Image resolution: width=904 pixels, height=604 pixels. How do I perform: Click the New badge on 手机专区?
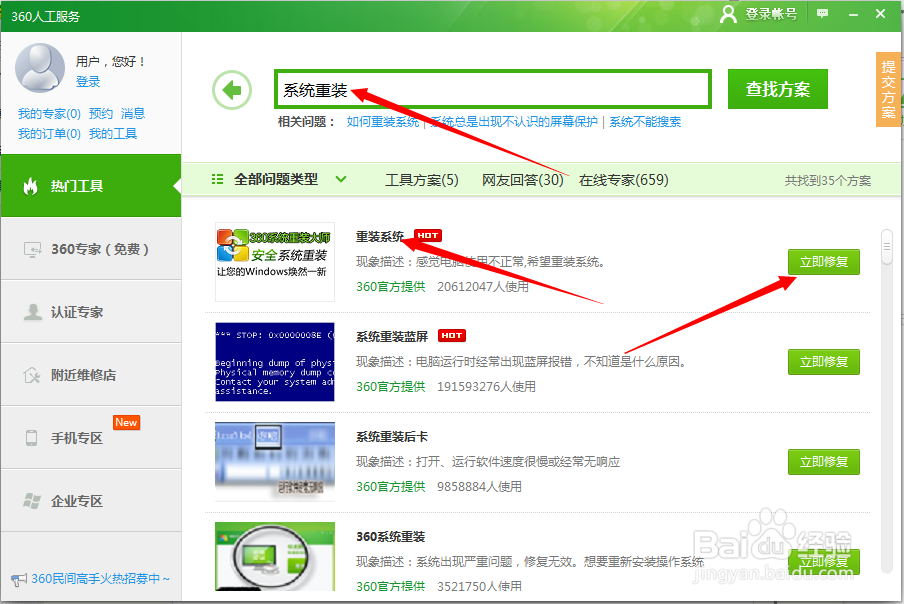126,422
